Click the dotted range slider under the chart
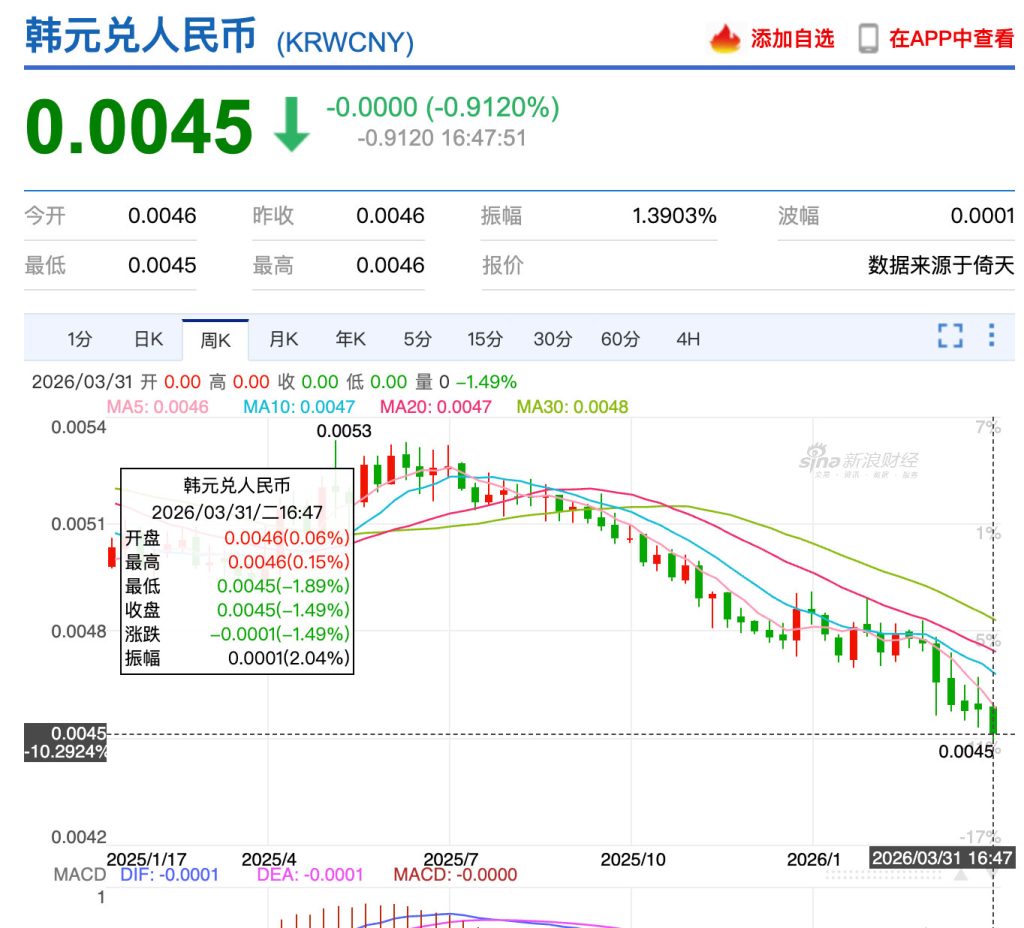The image size is (1024, 928). point(885,874)
